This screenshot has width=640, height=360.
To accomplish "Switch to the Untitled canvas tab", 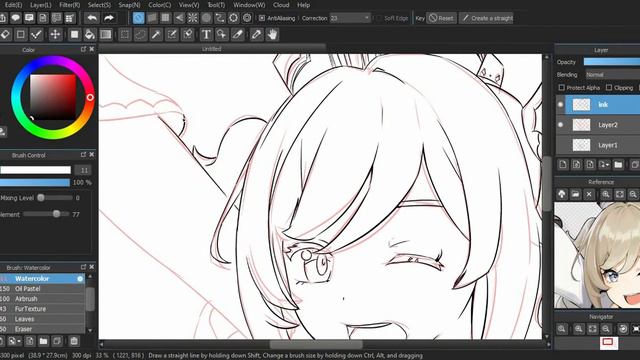I will (212, 49).
